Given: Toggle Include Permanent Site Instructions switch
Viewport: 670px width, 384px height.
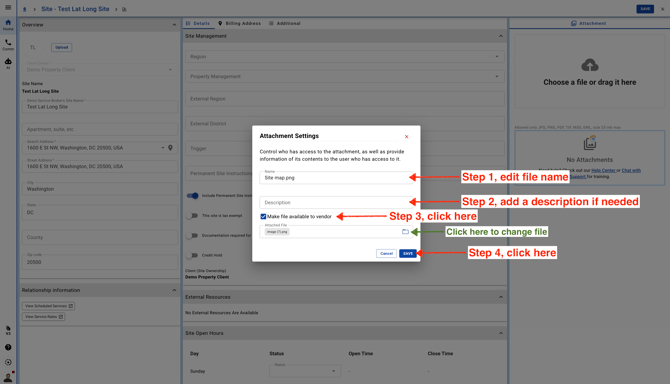Looking at the screenshot, I should pos(192,196).
